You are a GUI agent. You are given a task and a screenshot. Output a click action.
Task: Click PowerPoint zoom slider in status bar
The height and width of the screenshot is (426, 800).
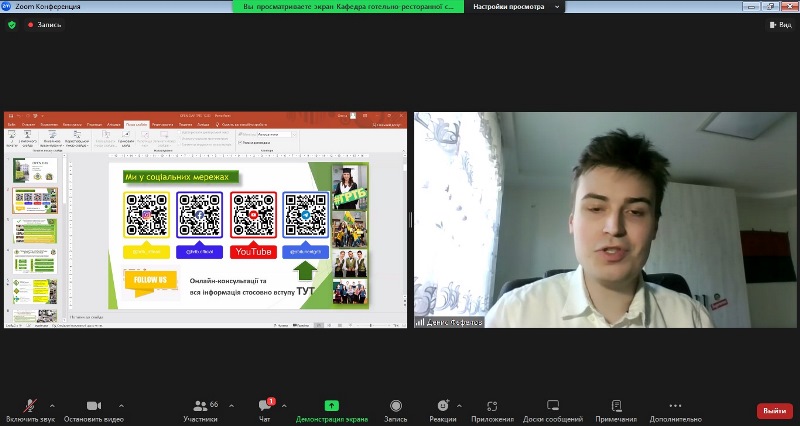tap(370, 325)
